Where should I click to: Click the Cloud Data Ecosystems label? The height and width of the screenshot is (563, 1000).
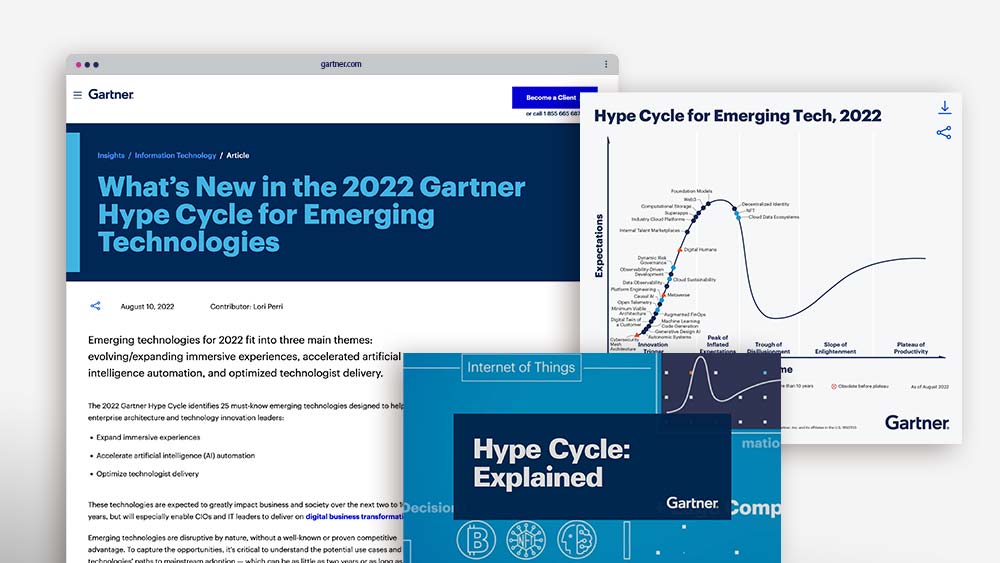(x=774, y=217)
